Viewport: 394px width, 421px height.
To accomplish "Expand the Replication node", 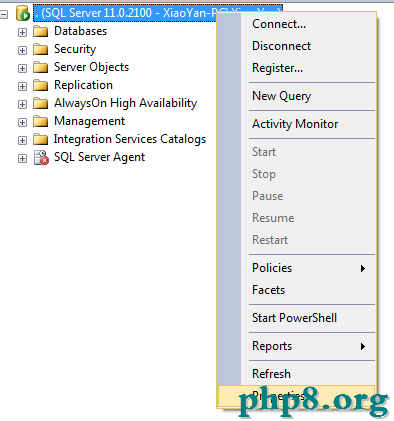I will [x=22, y=86].
